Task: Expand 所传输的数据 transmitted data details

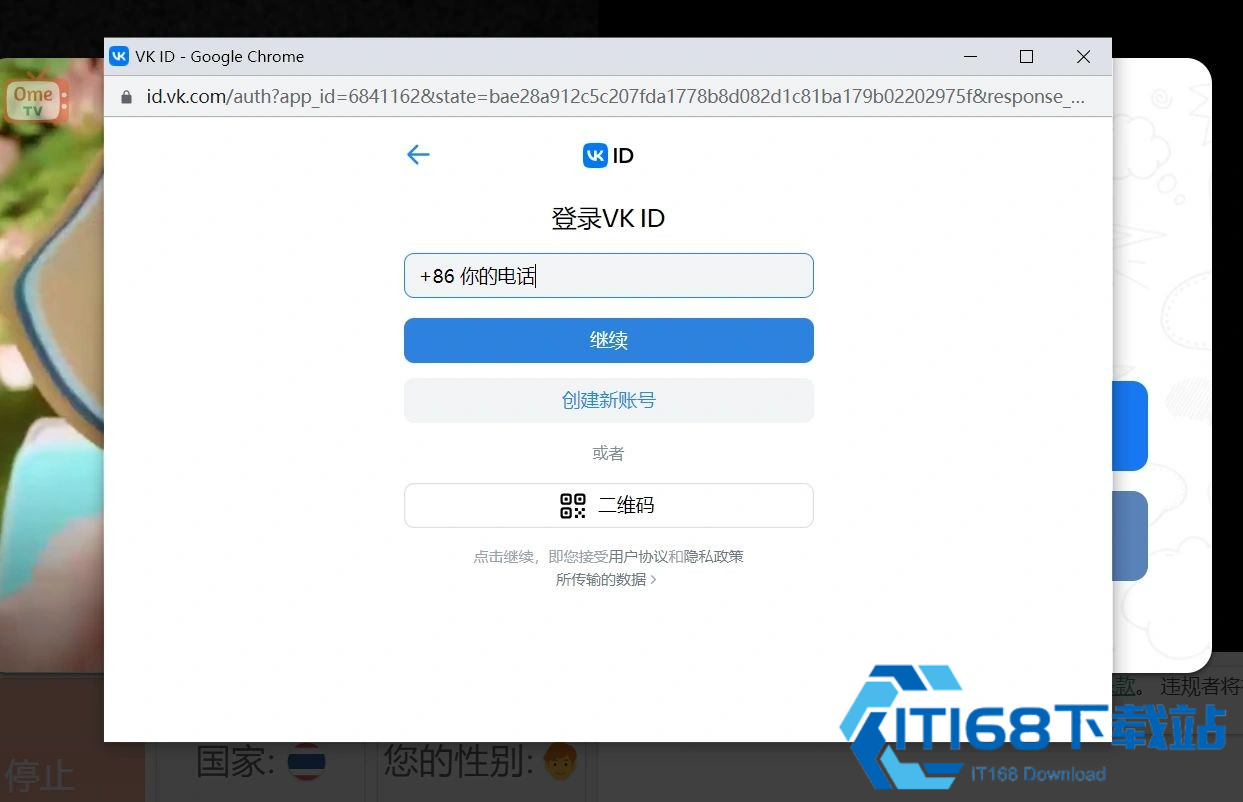Action: [606, 579]
